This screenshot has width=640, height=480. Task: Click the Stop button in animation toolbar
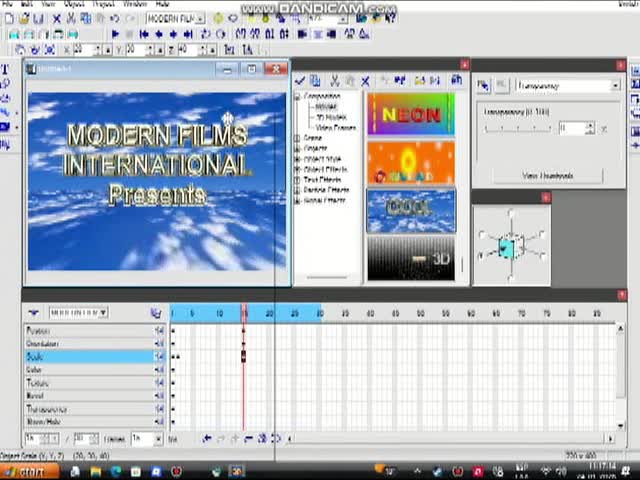pos(129,34)
